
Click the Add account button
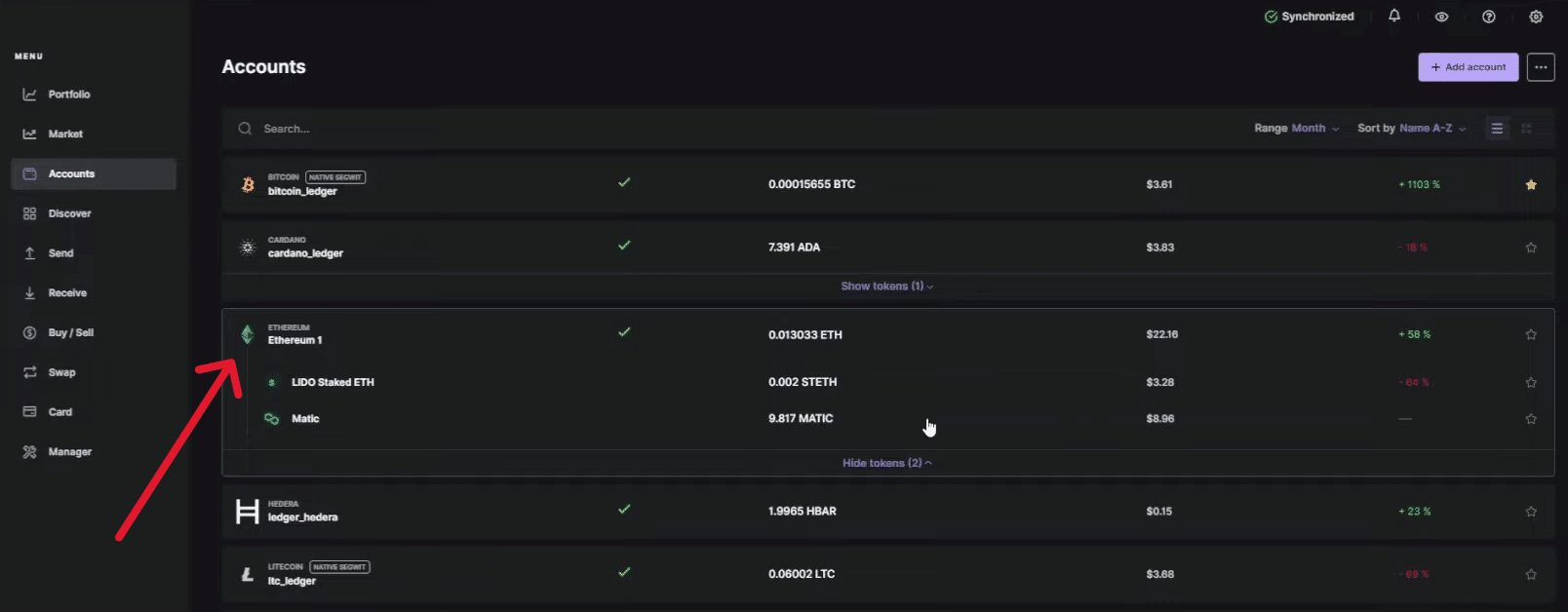coord(1468,67)
